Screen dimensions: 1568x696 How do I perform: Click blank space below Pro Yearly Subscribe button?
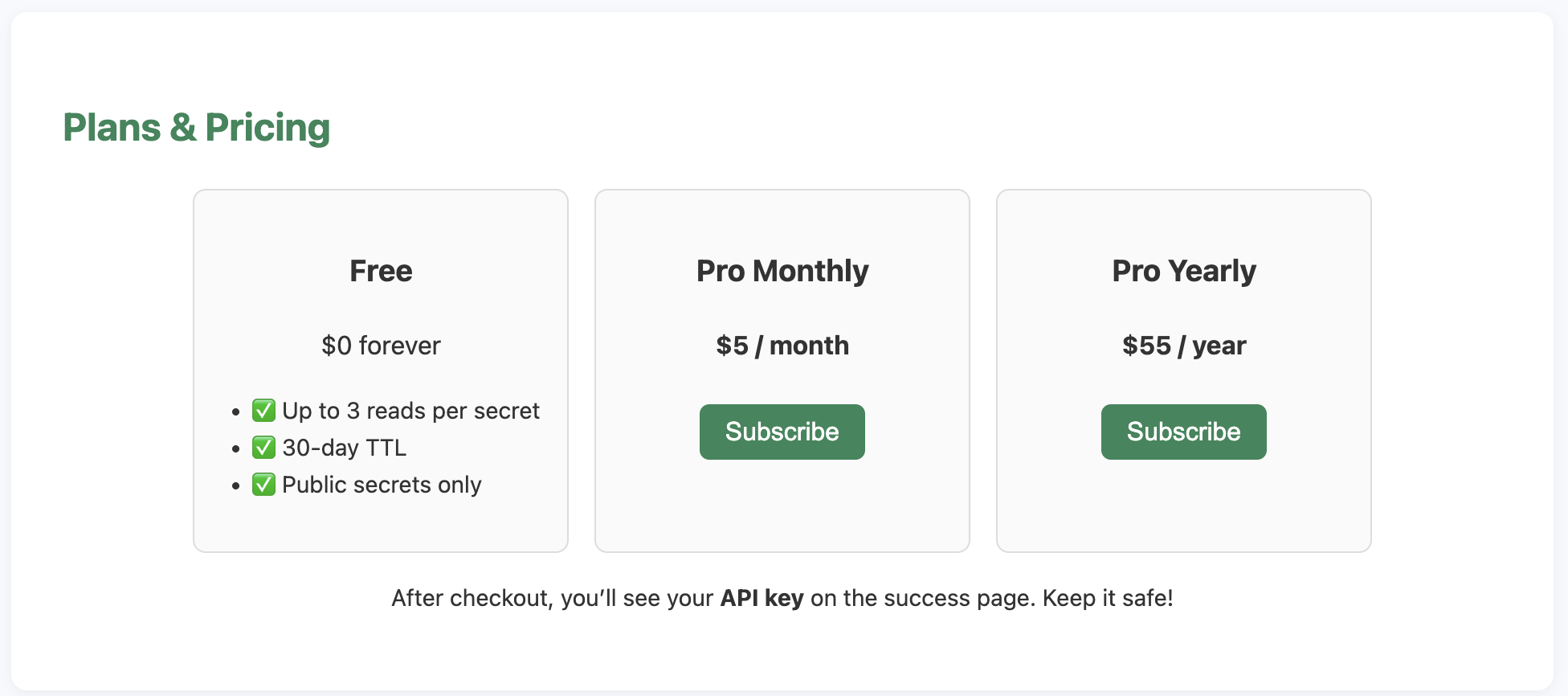click(x=1184, y=506)
